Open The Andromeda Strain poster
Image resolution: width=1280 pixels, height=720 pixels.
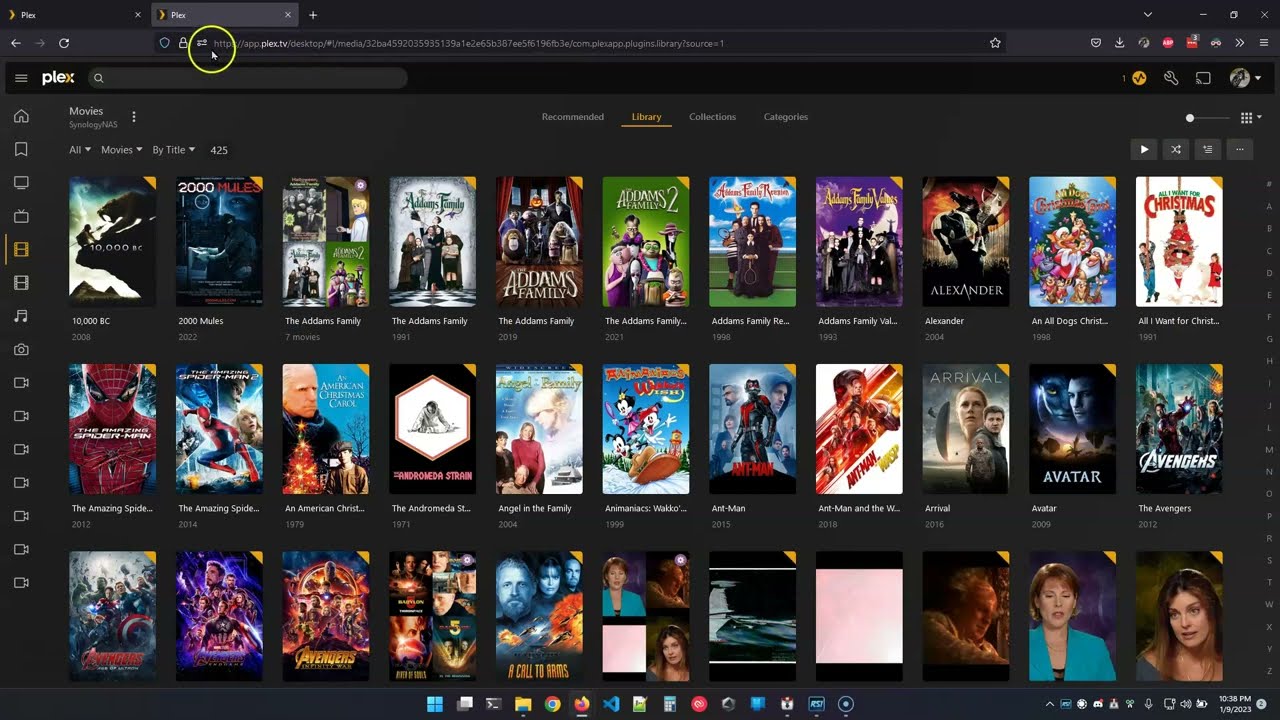tap(432, 428)
